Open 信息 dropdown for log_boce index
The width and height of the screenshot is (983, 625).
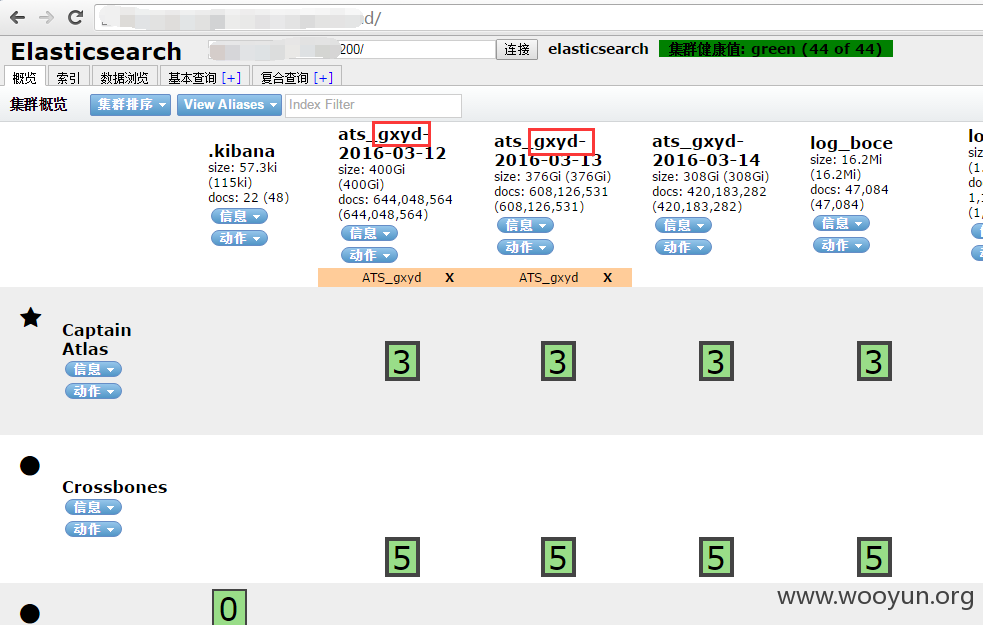click(841, 223)
